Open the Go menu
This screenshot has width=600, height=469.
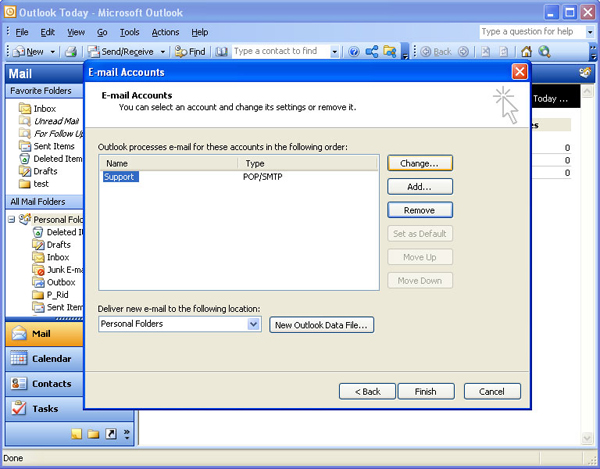102,32
